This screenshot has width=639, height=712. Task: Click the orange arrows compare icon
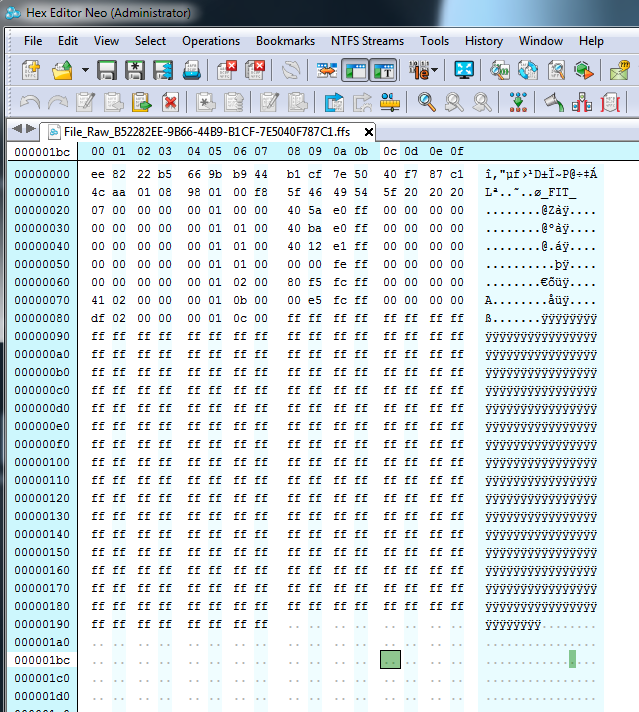(x=327, y=70)
